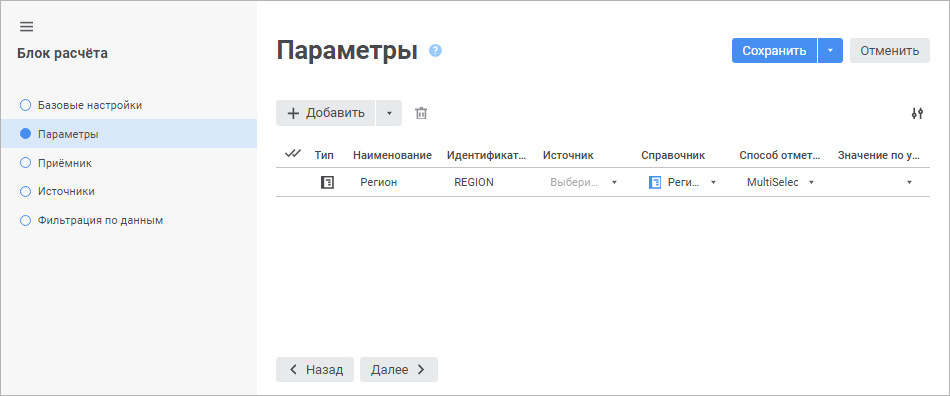The image size is (950, 396).
Task: Open the hamburger menu icon
Action: [x=26, y=27]
